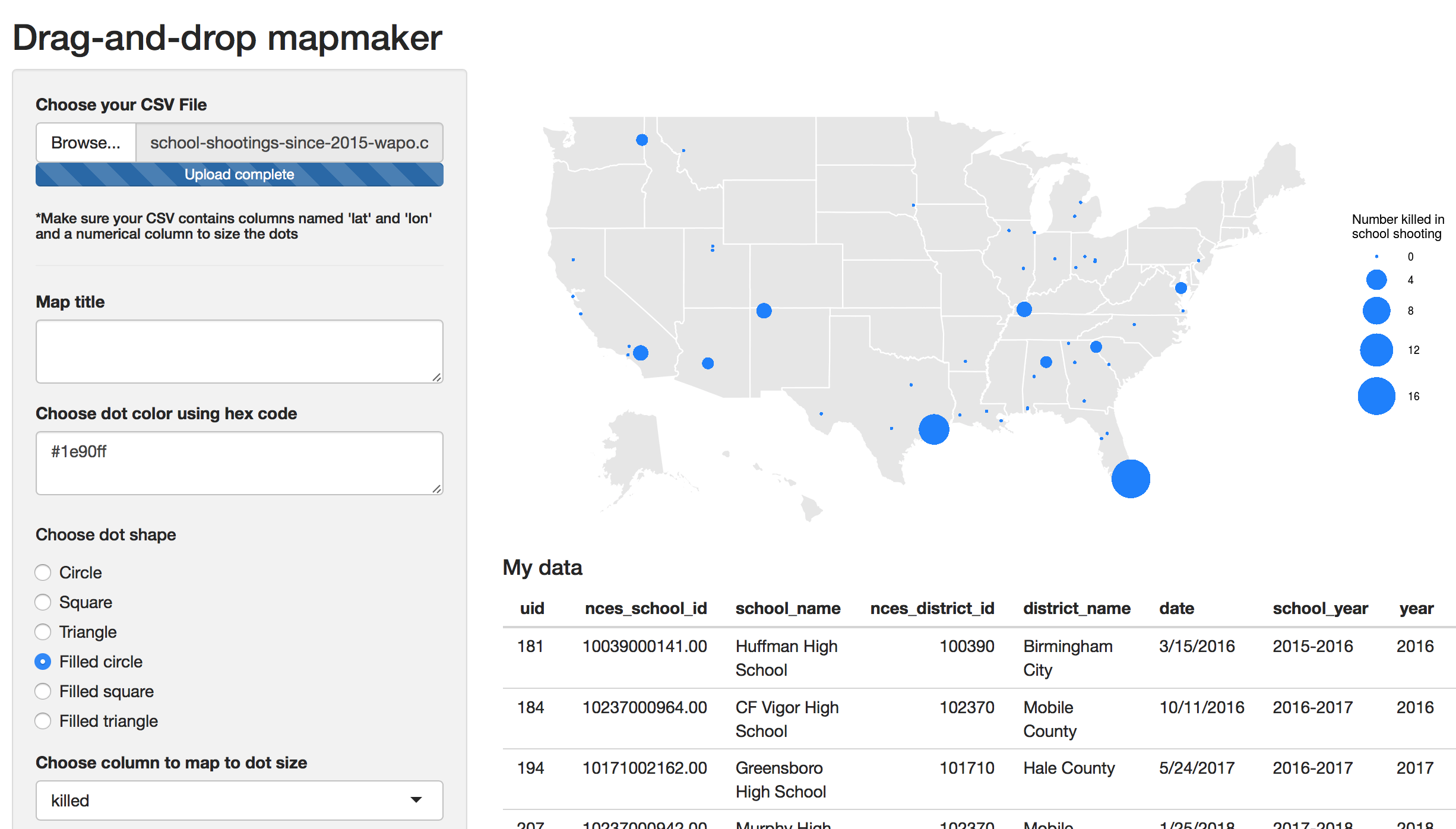Screen dimensions: 1456x829
Task: Click the dot in Washington state
Action: [x=642, y=140]
